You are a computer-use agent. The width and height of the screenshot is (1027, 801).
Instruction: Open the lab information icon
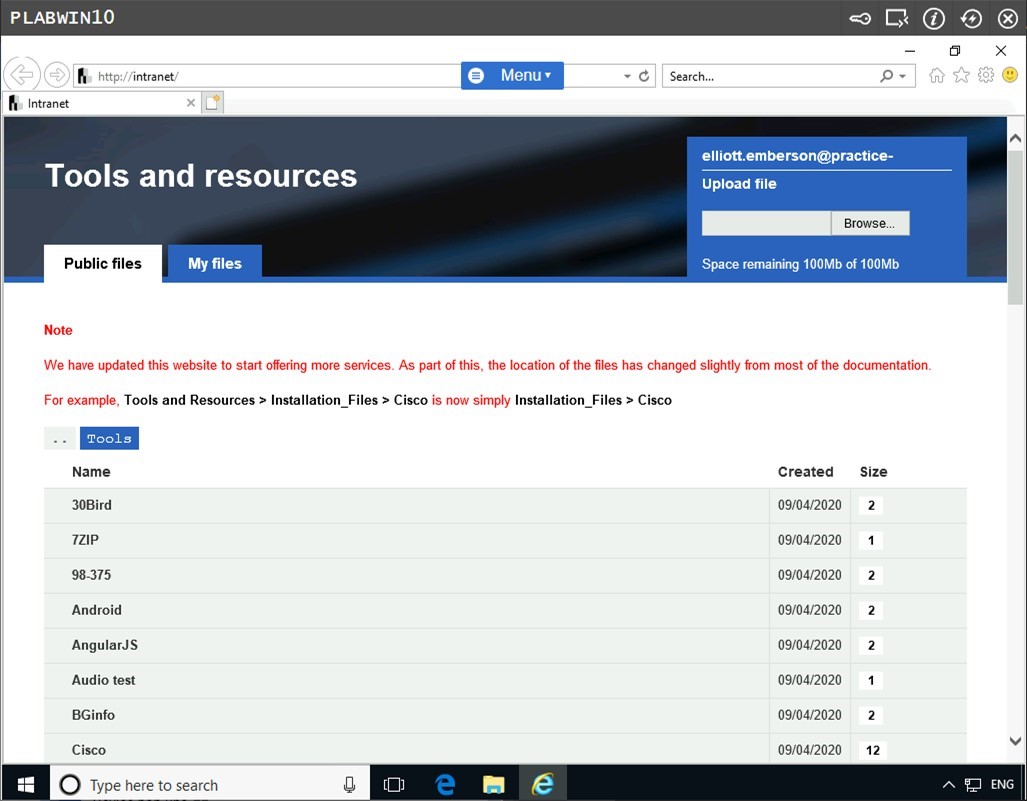(933, 18)
